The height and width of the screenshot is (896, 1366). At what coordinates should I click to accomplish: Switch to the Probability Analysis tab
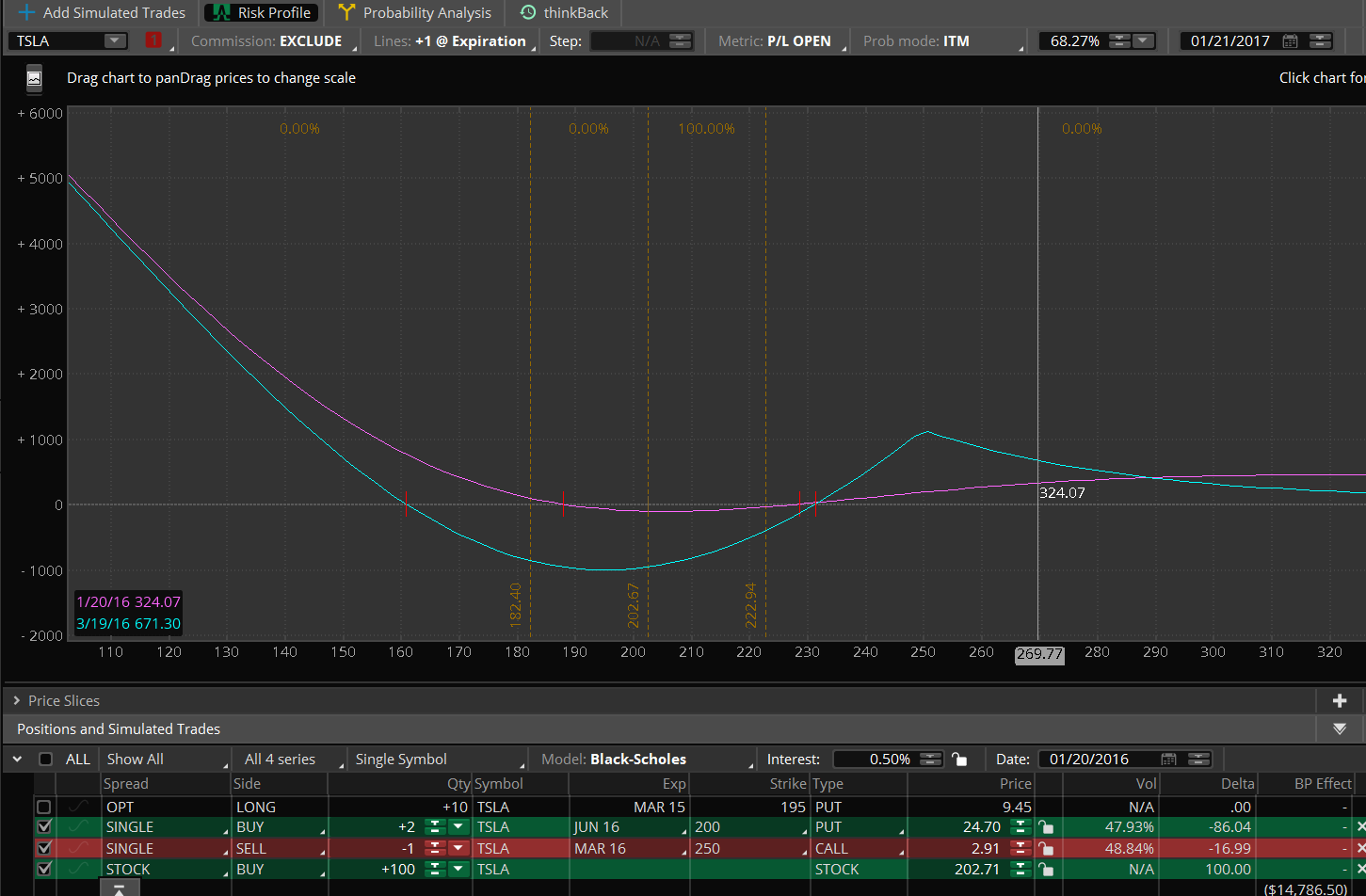[x=415, y=13]
